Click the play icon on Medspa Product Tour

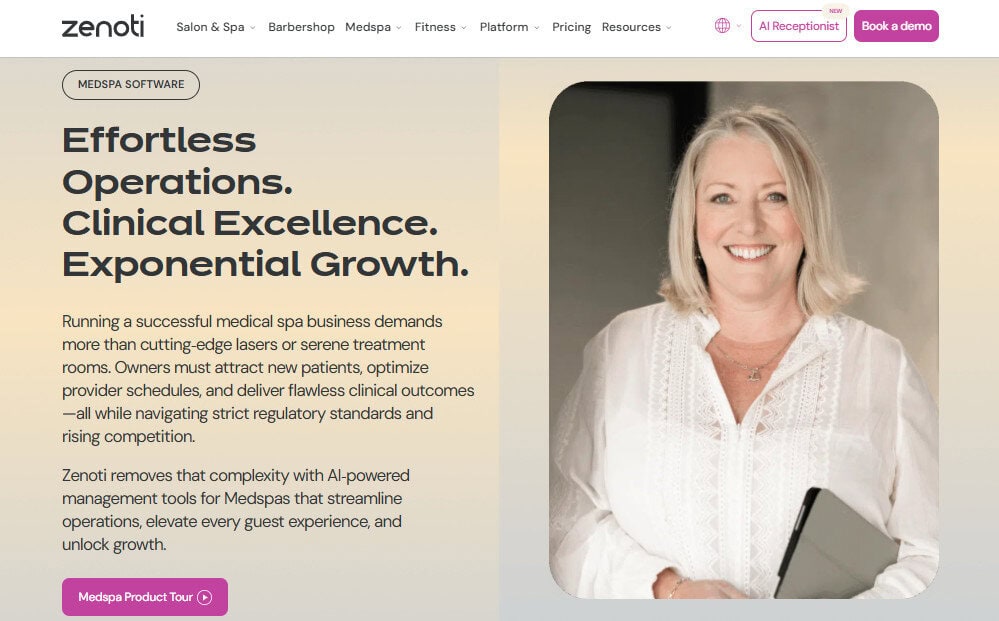[205, 597]
